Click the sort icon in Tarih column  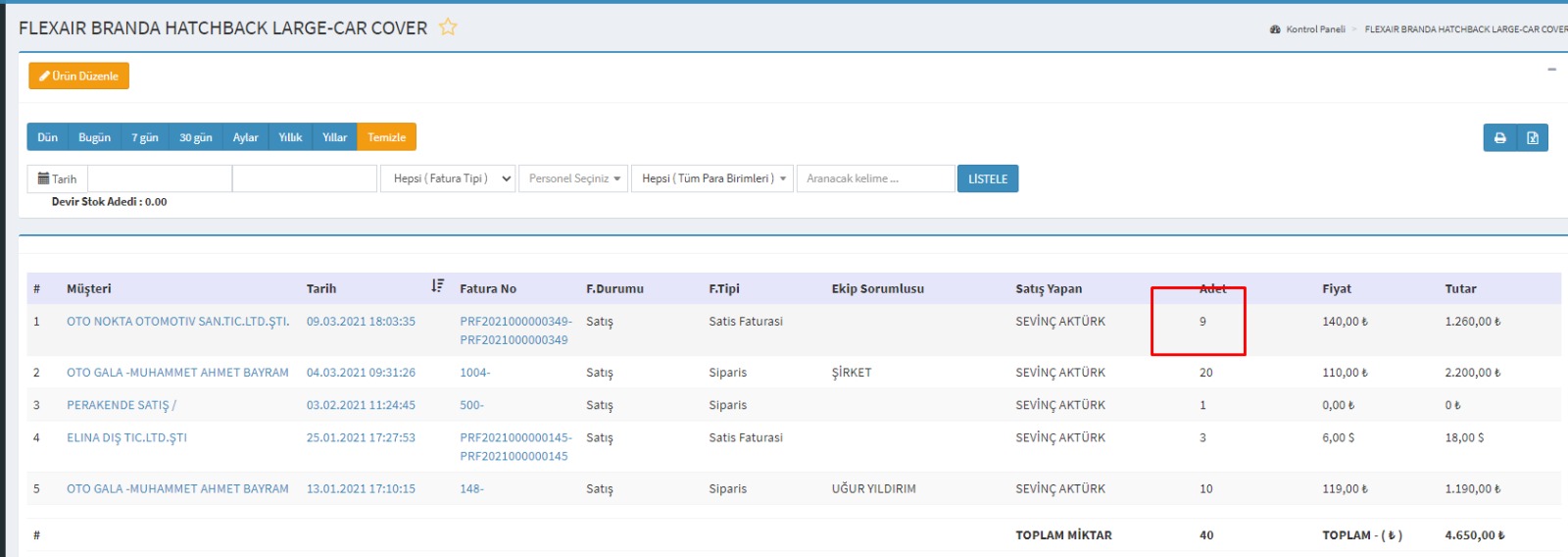[437, 286]
